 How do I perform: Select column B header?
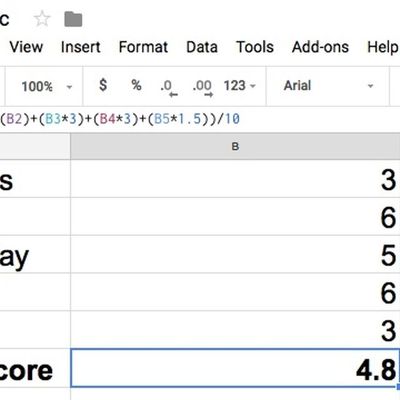pos(235,146)
